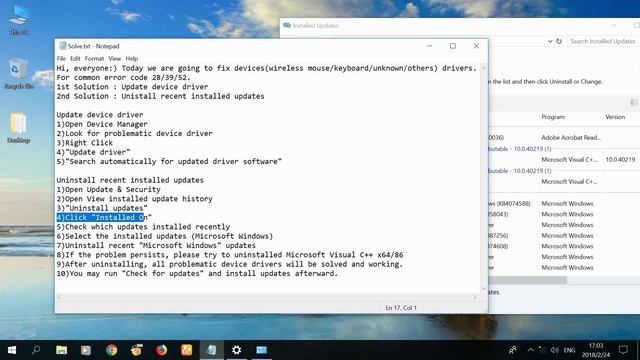640x360 pixels.
Task: Click the line '2nd Solution : Unistall recent installed updates'
Action: coord(160,96)
